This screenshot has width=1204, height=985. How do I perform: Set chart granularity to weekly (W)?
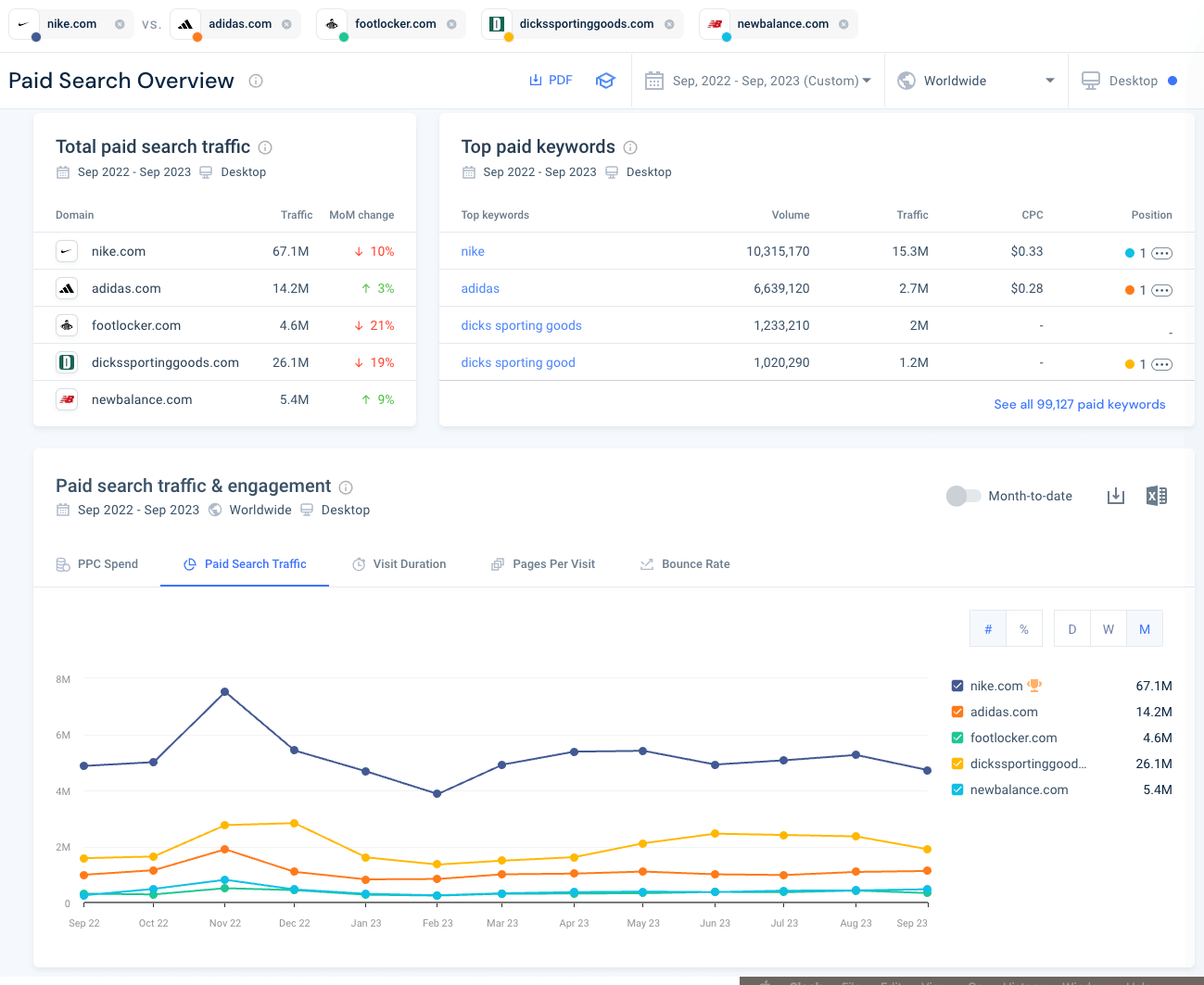pyautogui.click(x=1109, y=628)
